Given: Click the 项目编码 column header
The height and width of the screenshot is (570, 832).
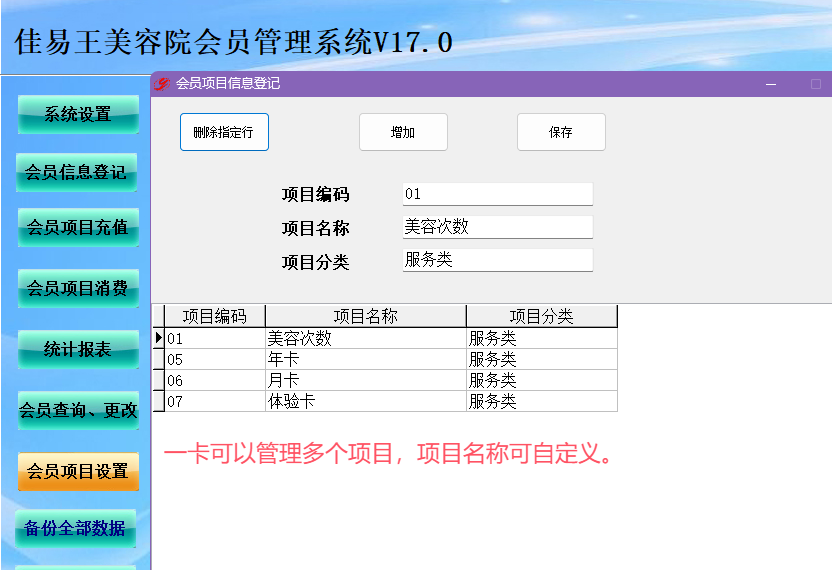Looking at the screenshot, I should pos(215,316).
